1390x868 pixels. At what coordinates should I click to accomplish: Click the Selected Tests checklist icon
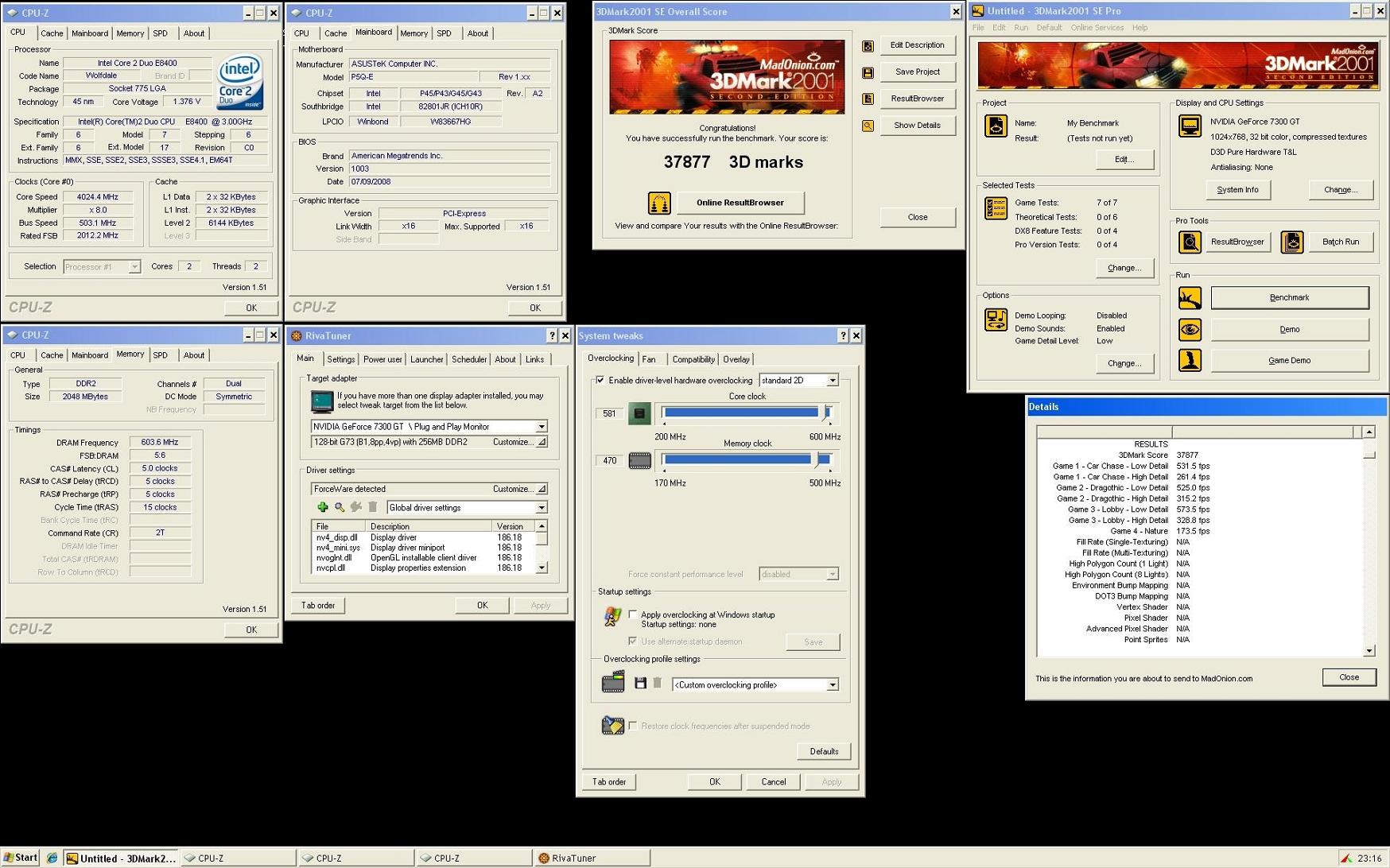[996, 209]
